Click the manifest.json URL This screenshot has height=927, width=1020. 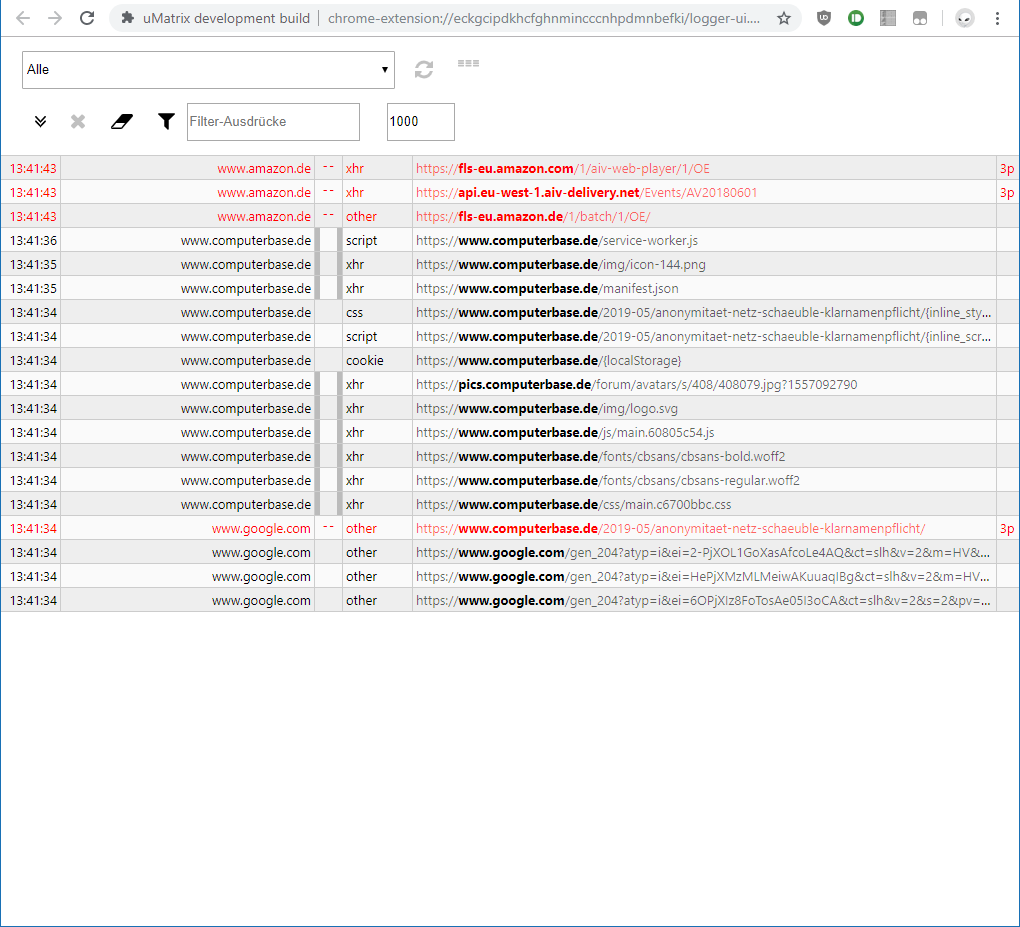click(547, 289)
